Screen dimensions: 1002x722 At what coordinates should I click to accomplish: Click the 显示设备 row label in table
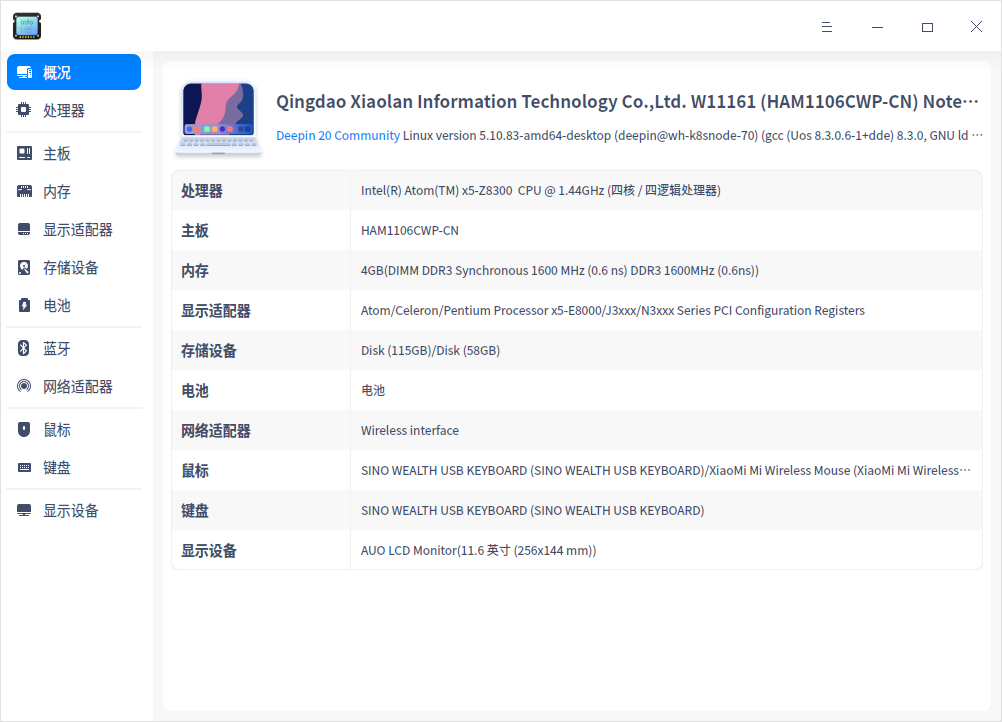[209, 551]
